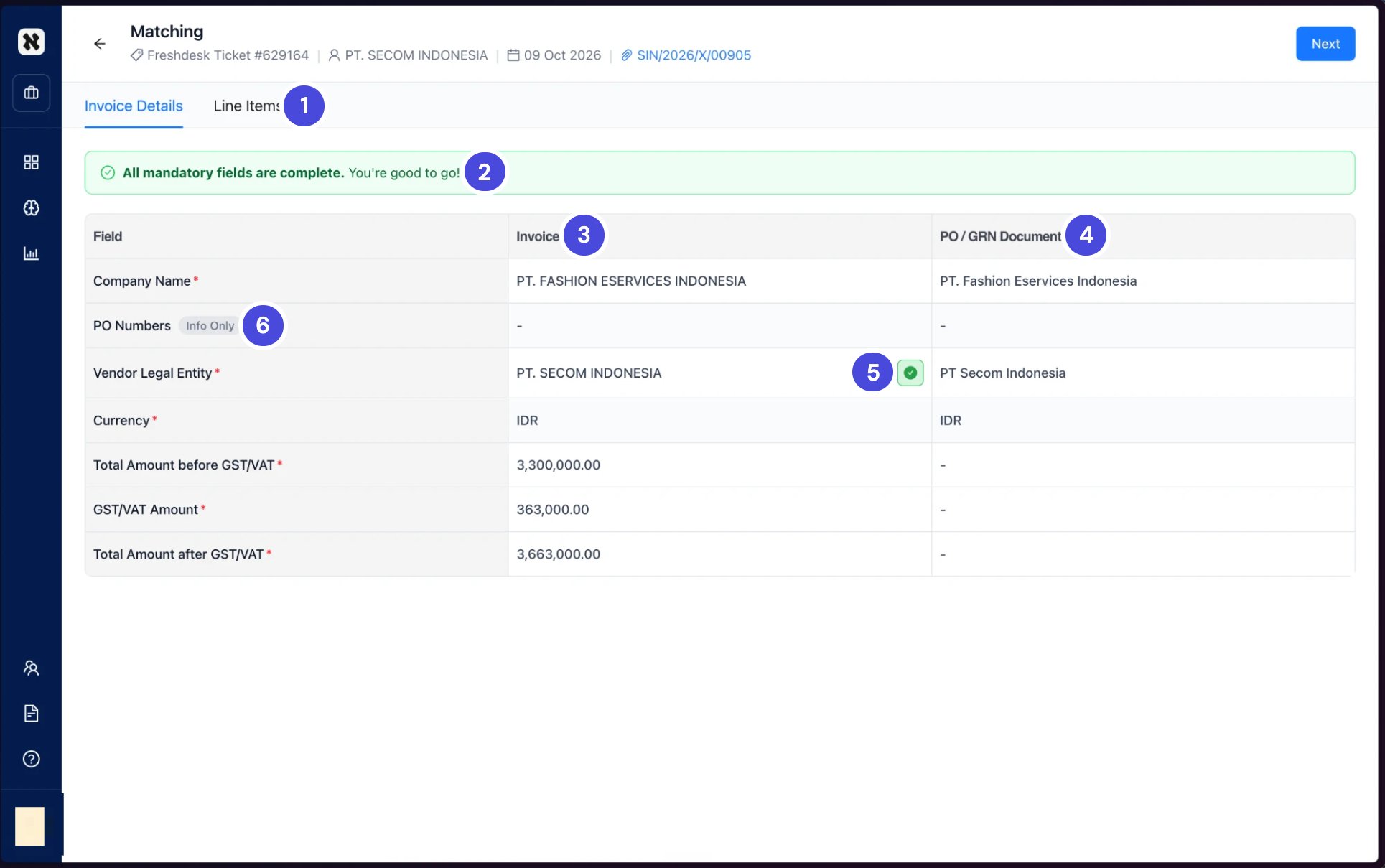Open the dashboard grid sidebar icon
1385x868 pixels.
pyautogui.click(x=31, y=162)
